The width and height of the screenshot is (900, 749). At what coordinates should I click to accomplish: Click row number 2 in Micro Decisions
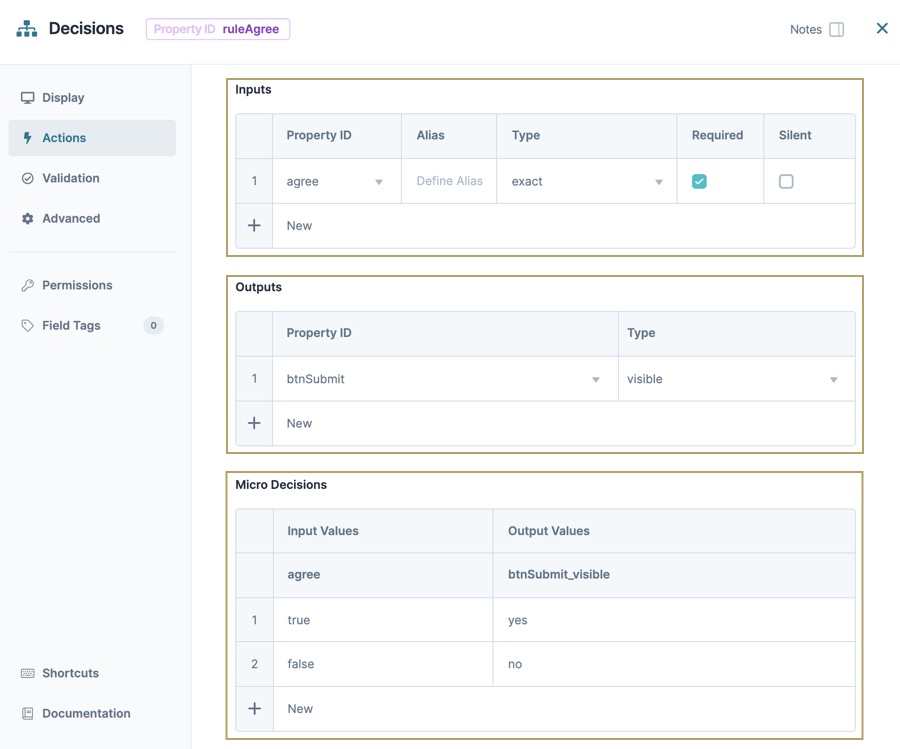[x=254, y=664]
